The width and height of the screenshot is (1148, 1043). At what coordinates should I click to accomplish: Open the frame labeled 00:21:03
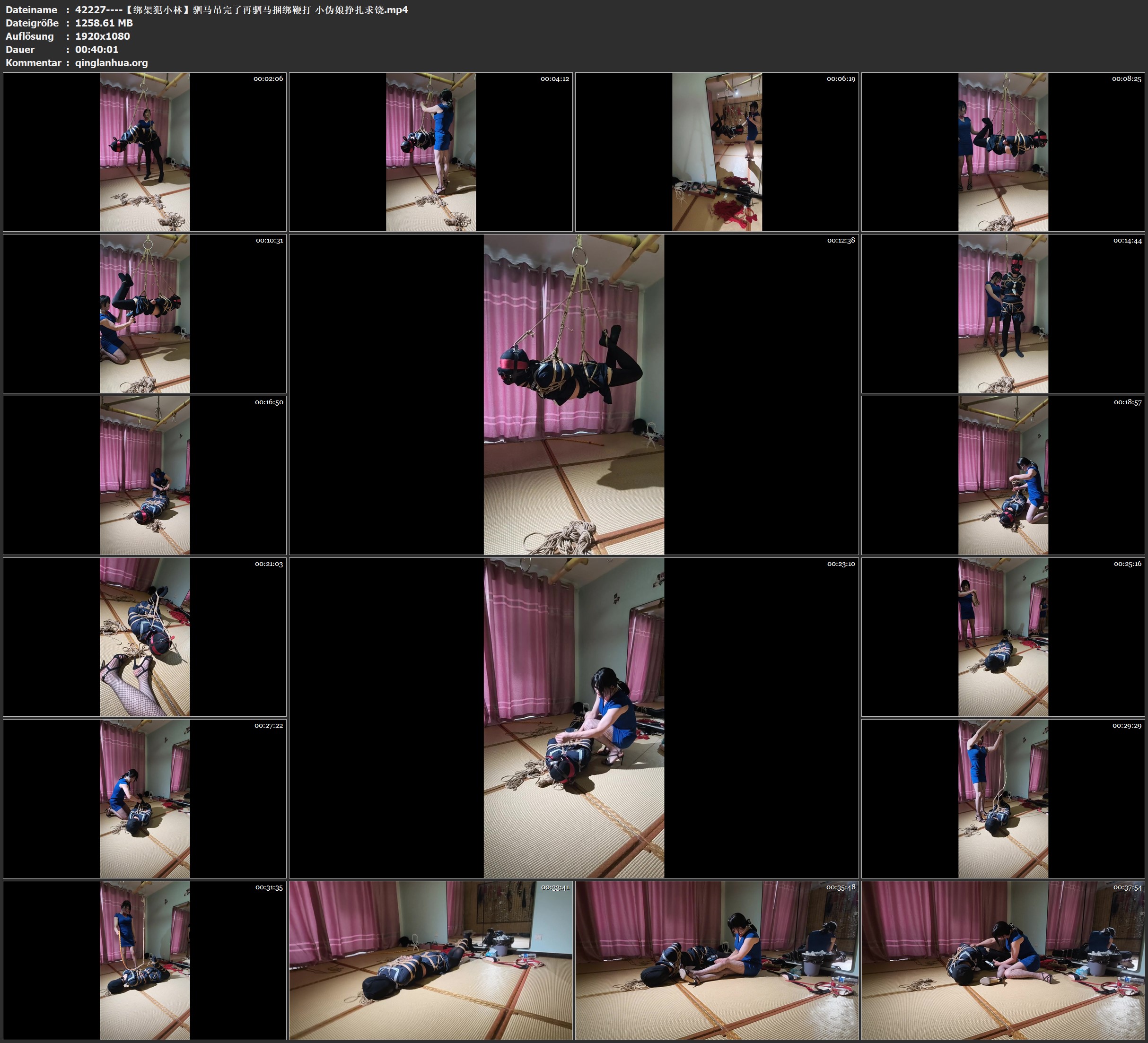click(x=145, y=637)
